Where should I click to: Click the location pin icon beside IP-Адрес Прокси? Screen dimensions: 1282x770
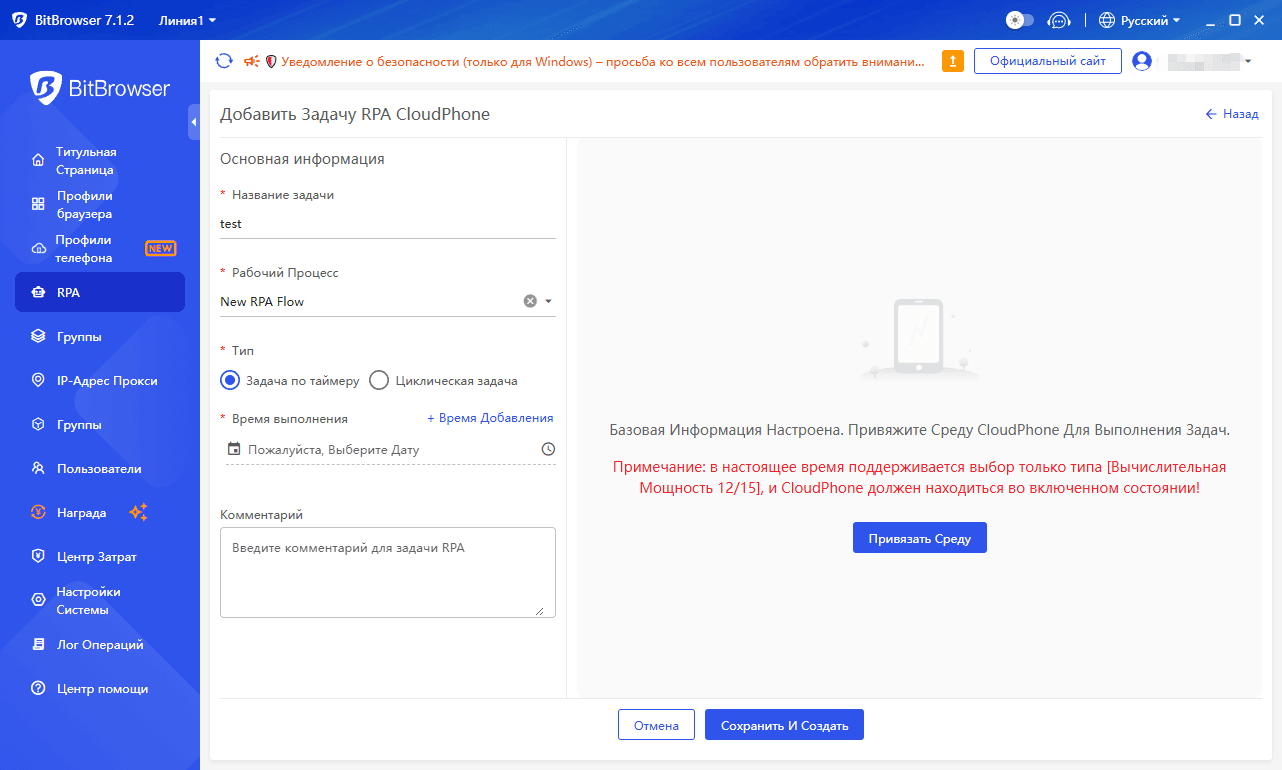(x=38, y=381)
